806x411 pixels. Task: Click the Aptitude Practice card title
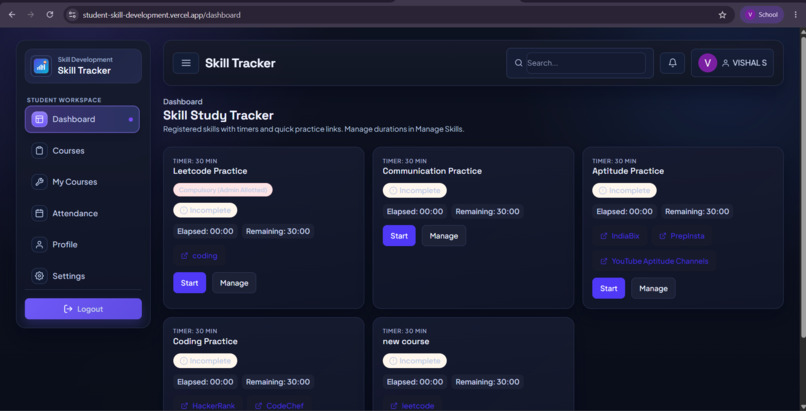(628, 171)
